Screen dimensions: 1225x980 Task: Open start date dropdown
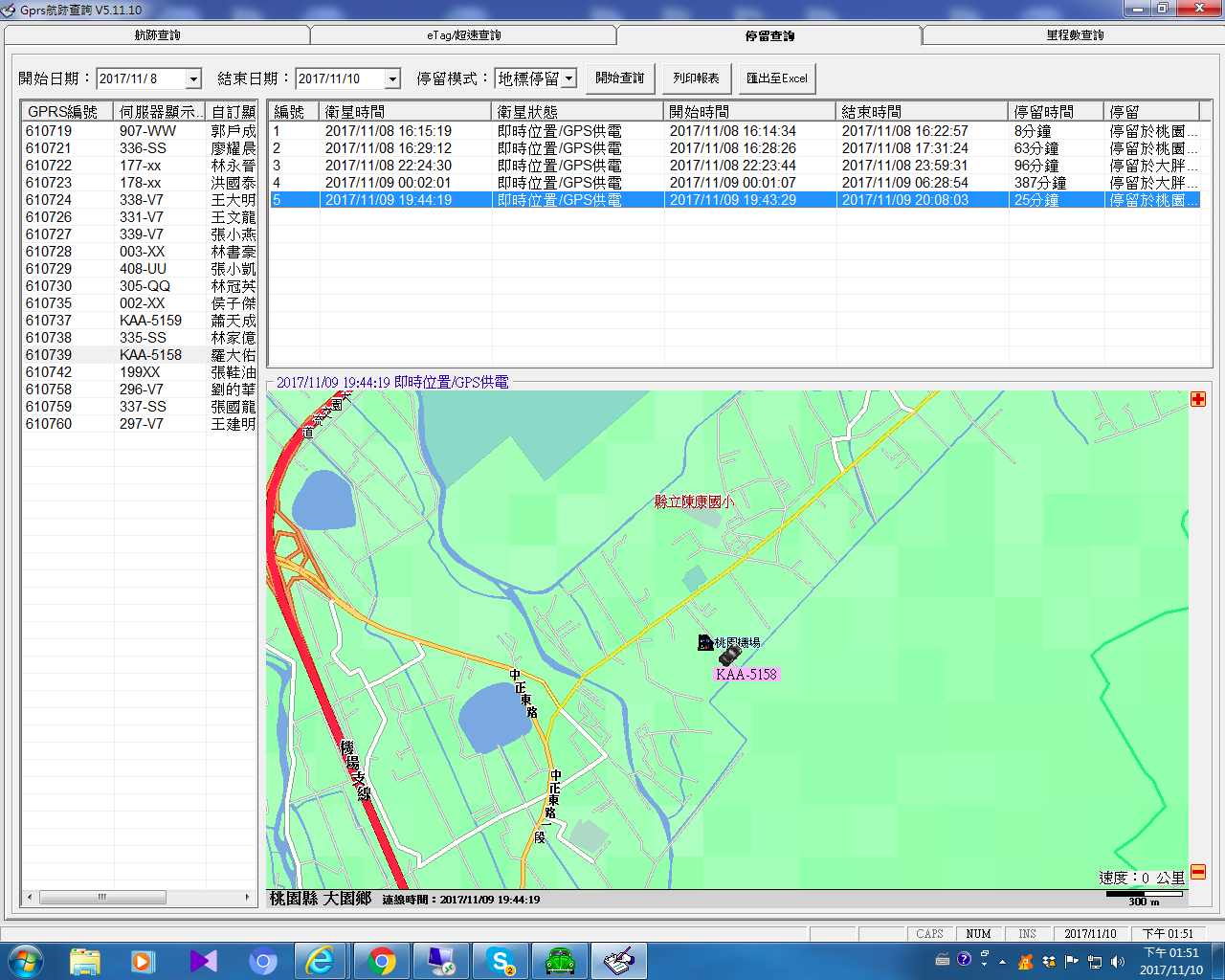(x=193, y=78)
